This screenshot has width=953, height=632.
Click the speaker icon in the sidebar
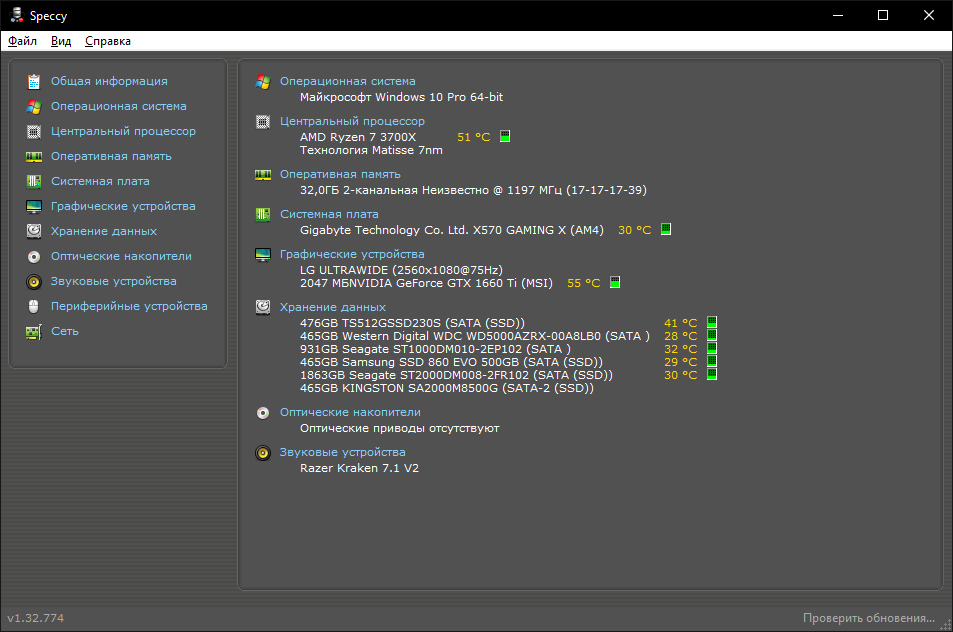(x=34, y=281)
